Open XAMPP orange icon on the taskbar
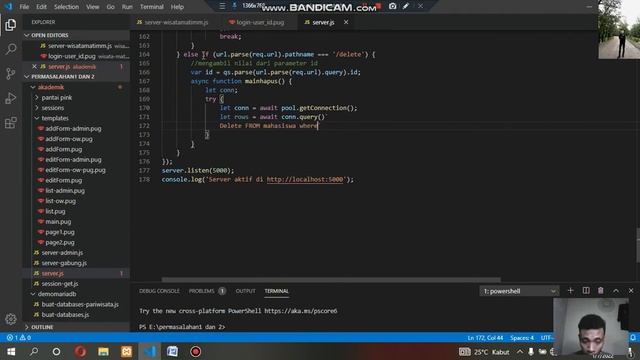The height and width of the screenshot is (360, 640). click(x=126, y=351)
